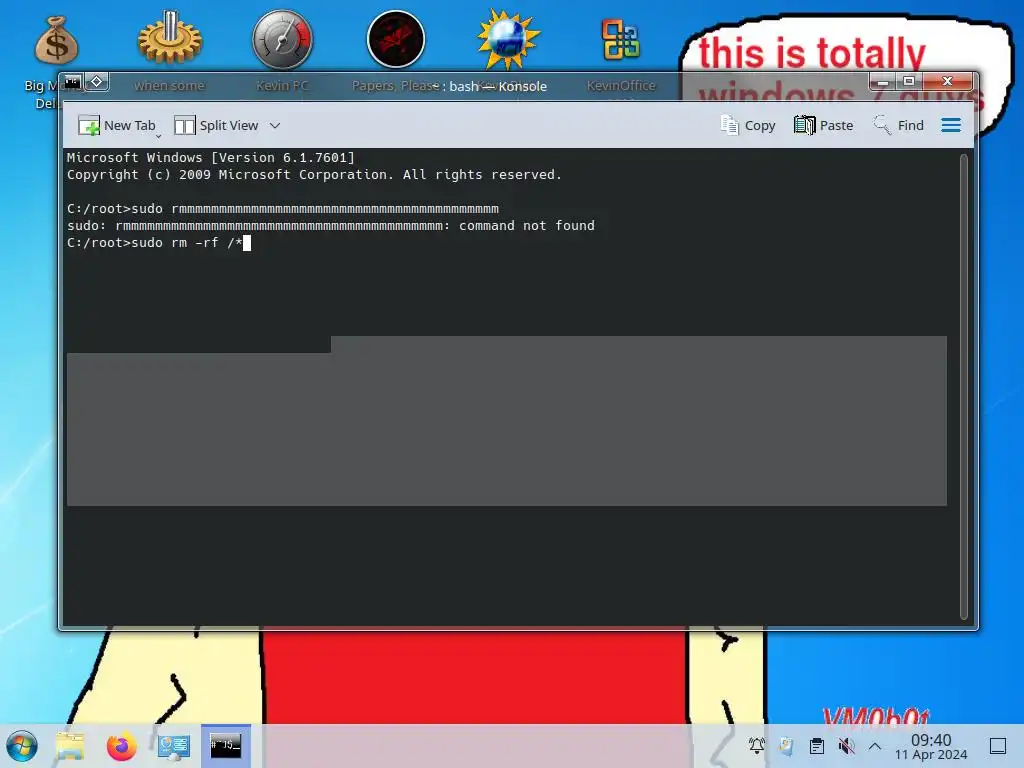Viewport: 1024px width, 768px height.
Task: Click the blue page-shaped system tray icon
Action: tap(786, 746)
